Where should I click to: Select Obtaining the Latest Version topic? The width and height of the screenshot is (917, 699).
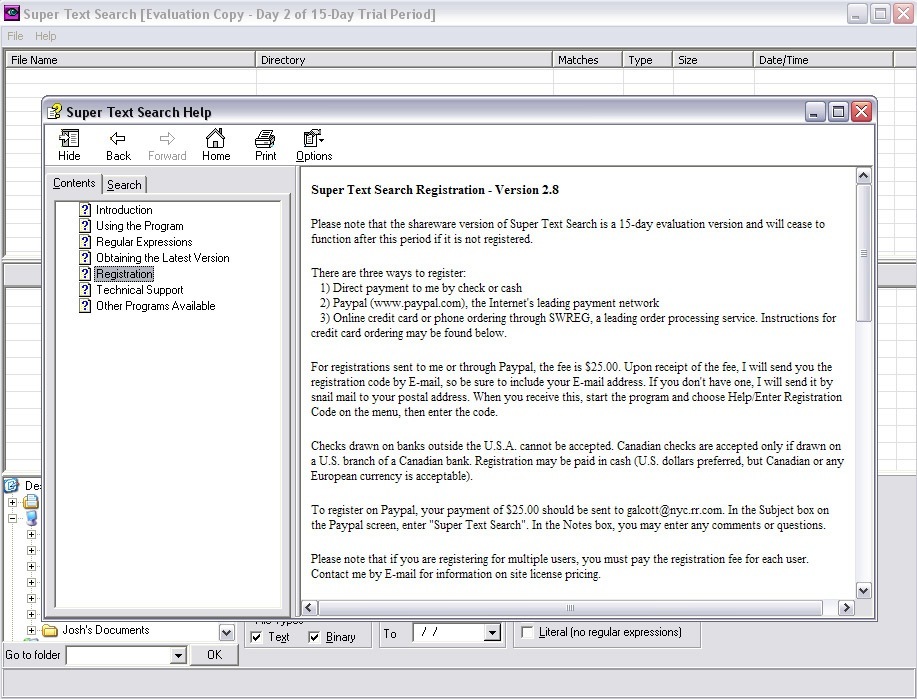163,257
